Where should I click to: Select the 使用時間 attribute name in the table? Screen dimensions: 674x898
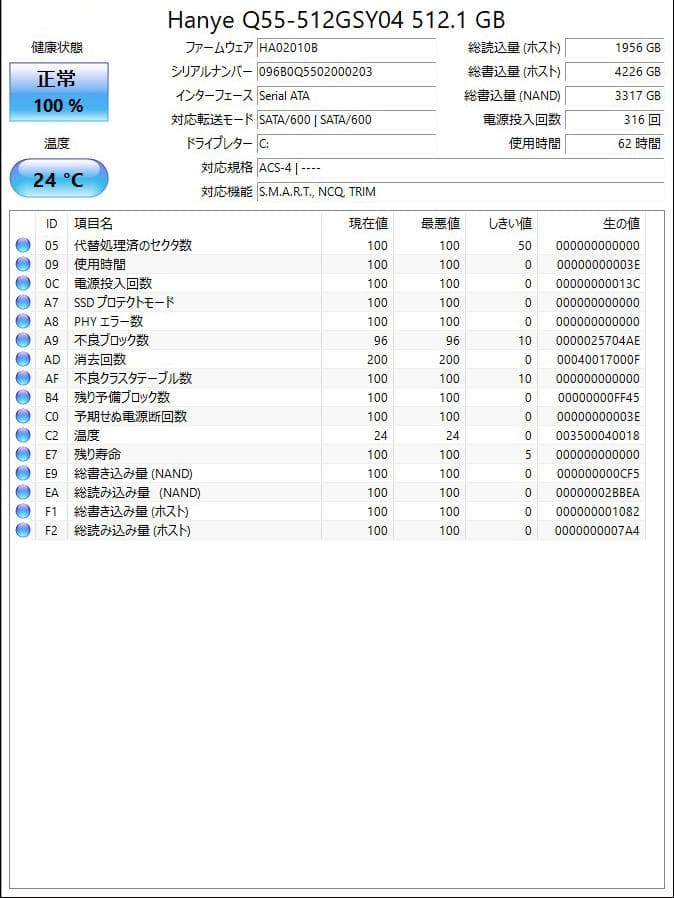(100, 264)
